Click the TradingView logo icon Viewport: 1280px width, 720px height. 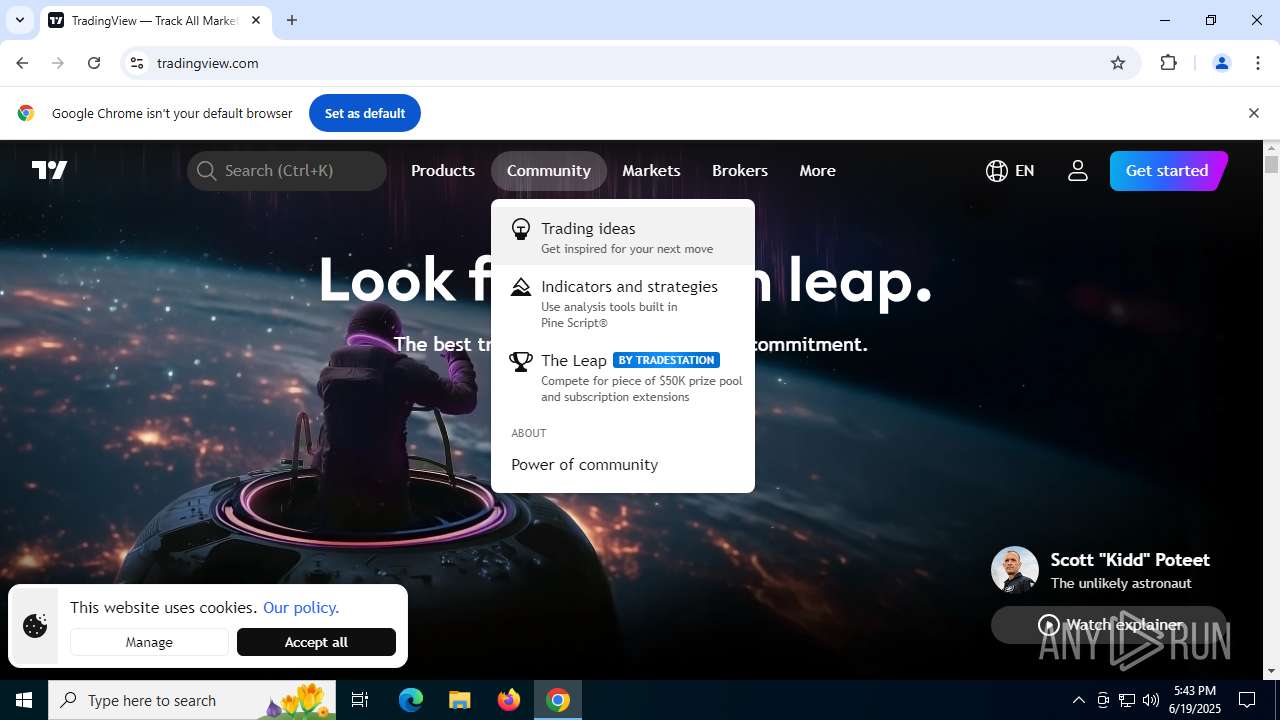tap(49, 170)
